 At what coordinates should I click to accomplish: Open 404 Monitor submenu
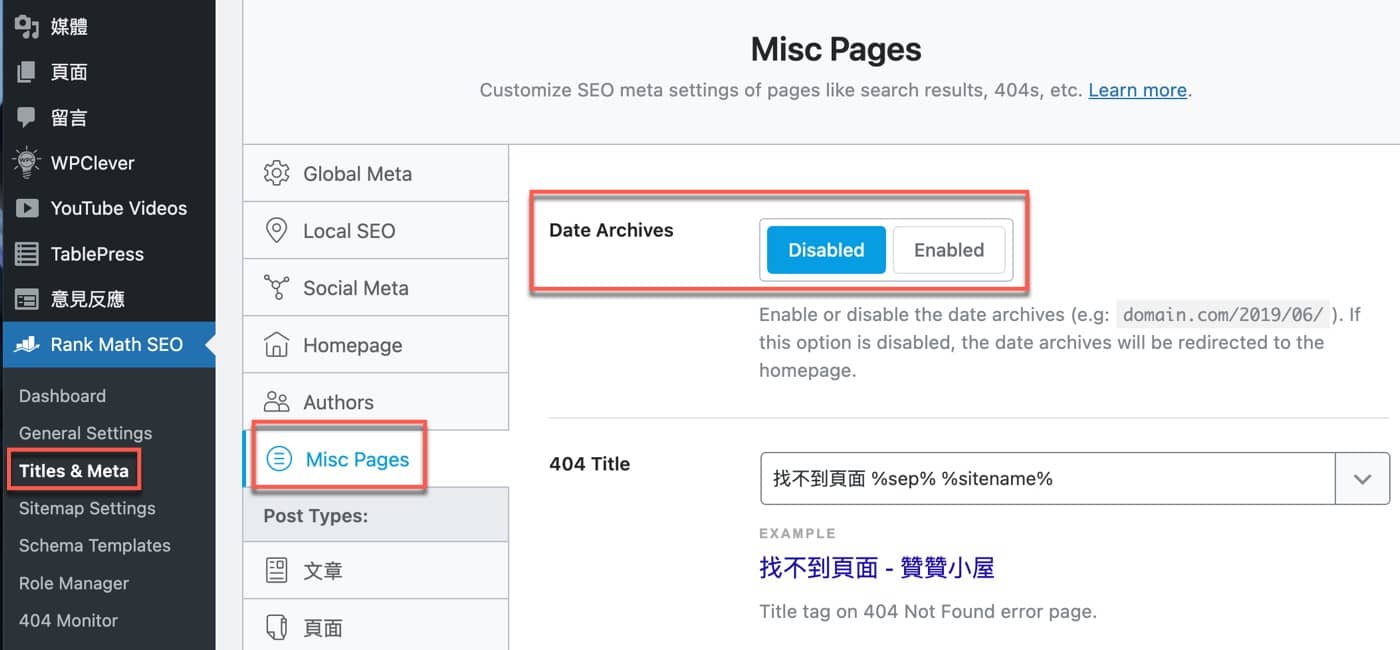point(68,620)
